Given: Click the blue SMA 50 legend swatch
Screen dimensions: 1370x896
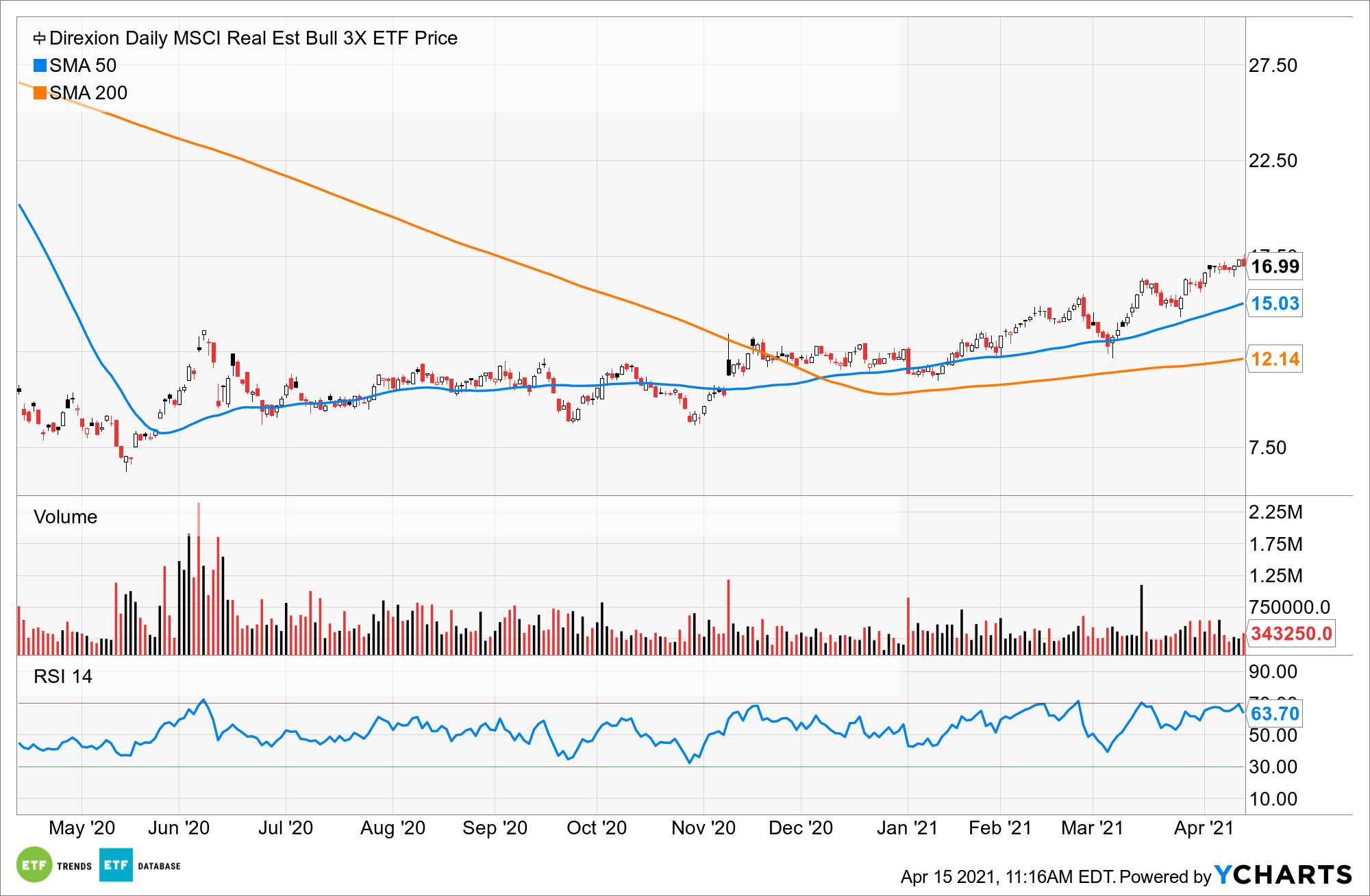Looking at the screenshot, I should (x=40, y=66).
